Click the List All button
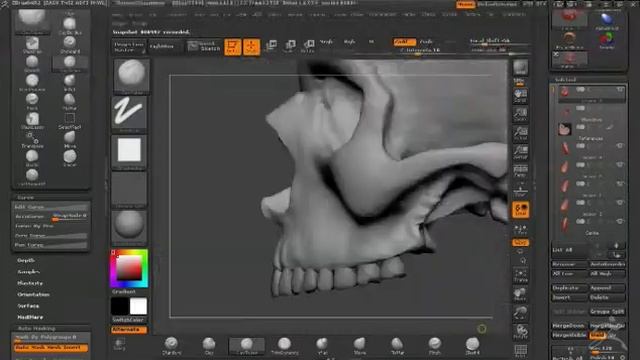This screenshot has height=360, width=640. [x=569, y=250]
